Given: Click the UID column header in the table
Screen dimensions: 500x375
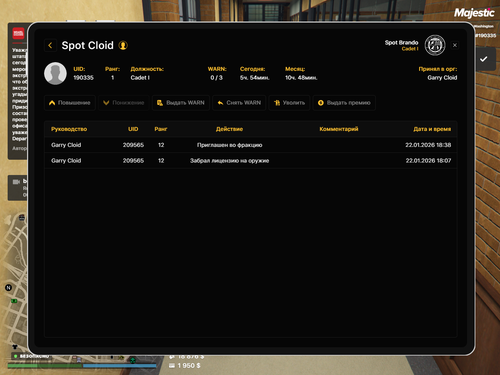Looking at the screenshot, I should pos(133,129).
